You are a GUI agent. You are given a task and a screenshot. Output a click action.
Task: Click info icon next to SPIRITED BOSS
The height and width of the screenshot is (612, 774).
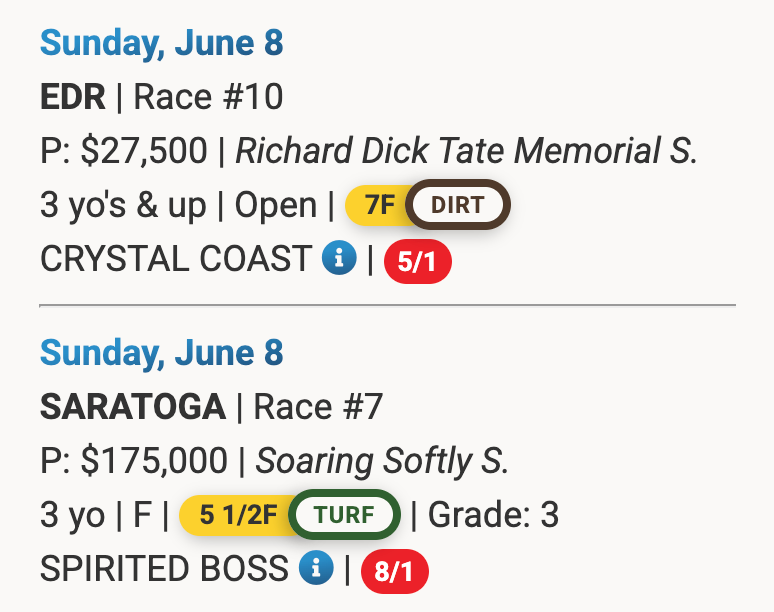pos(315,569)
